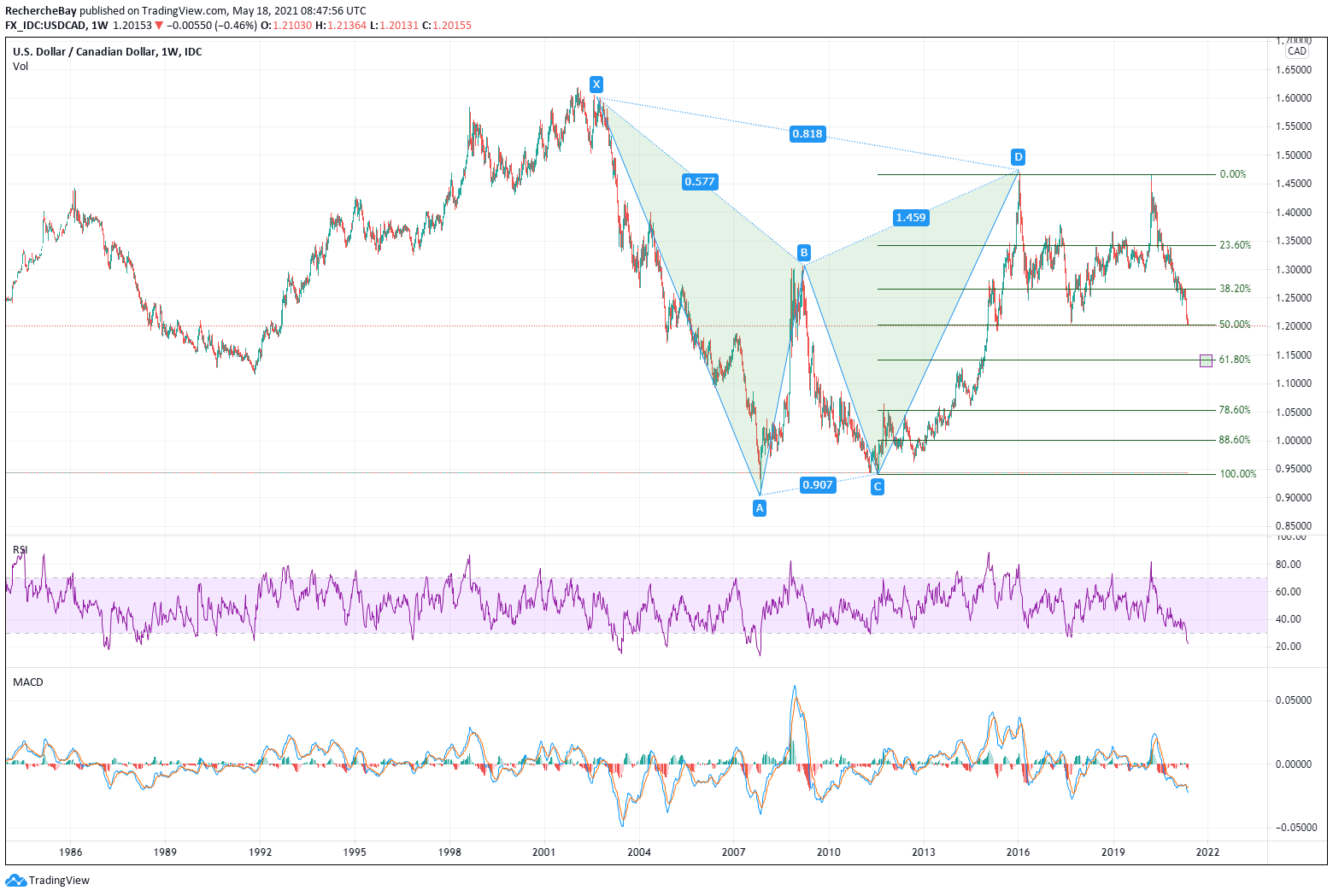The image size is (1333, 896).
Task: Click the 1986 year label on time axis
Action: tap(70, 852)
